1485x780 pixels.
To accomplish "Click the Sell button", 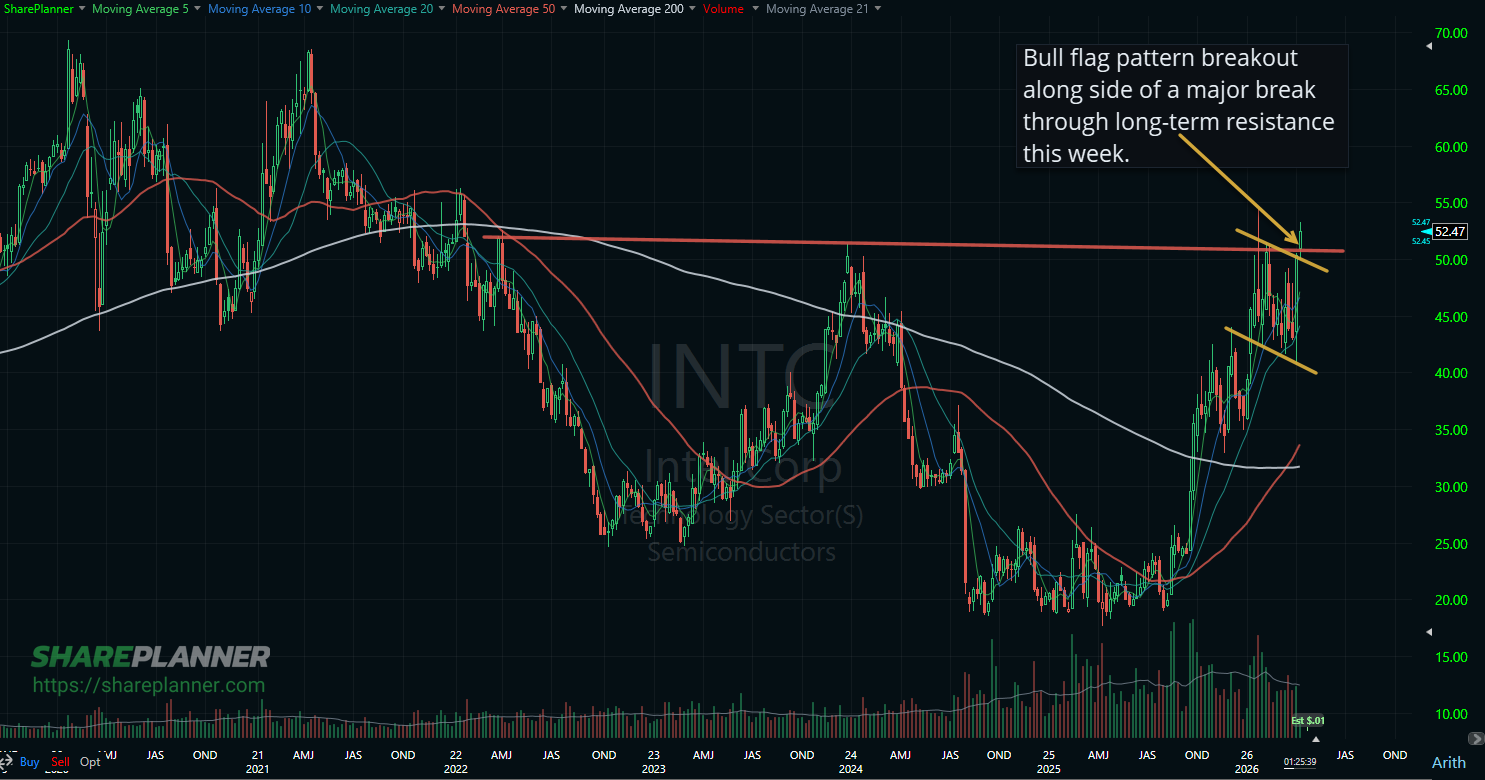I will click(59, 761).
